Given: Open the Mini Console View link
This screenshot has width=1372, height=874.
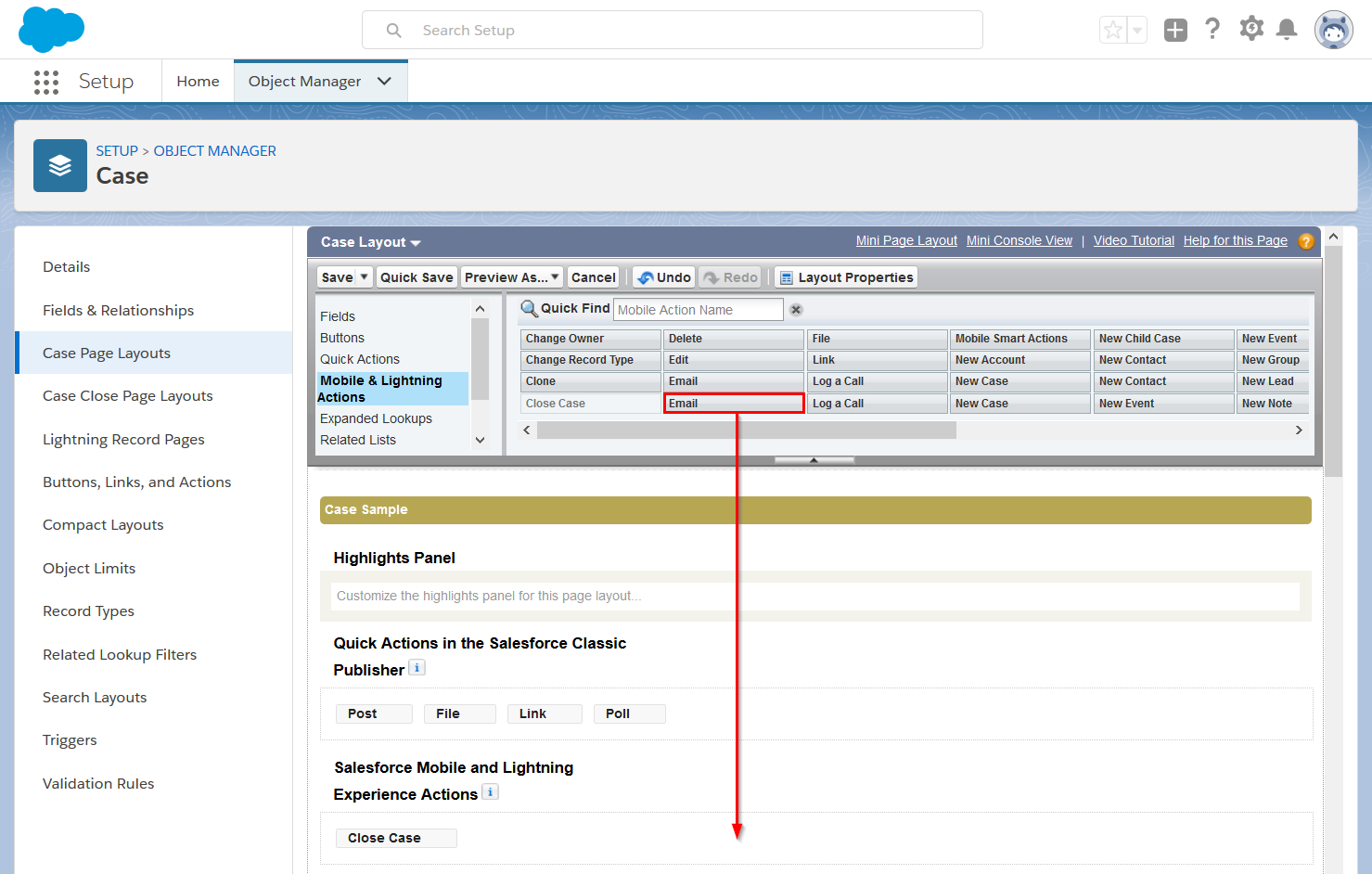Looking at the screenshot, I should pyautogui.click(x=1019, y=240).
